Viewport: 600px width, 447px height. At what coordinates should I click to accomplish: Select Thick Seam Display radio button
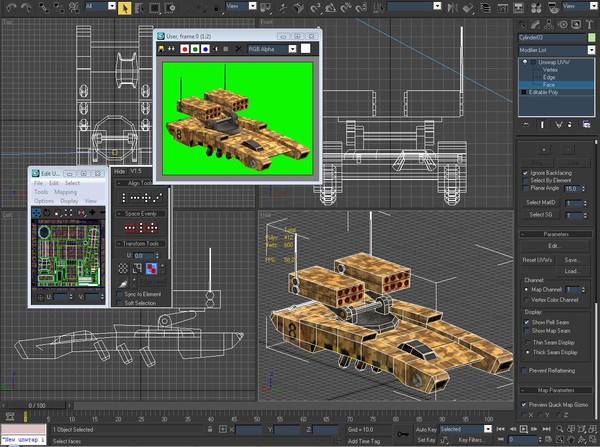[528, 352]
